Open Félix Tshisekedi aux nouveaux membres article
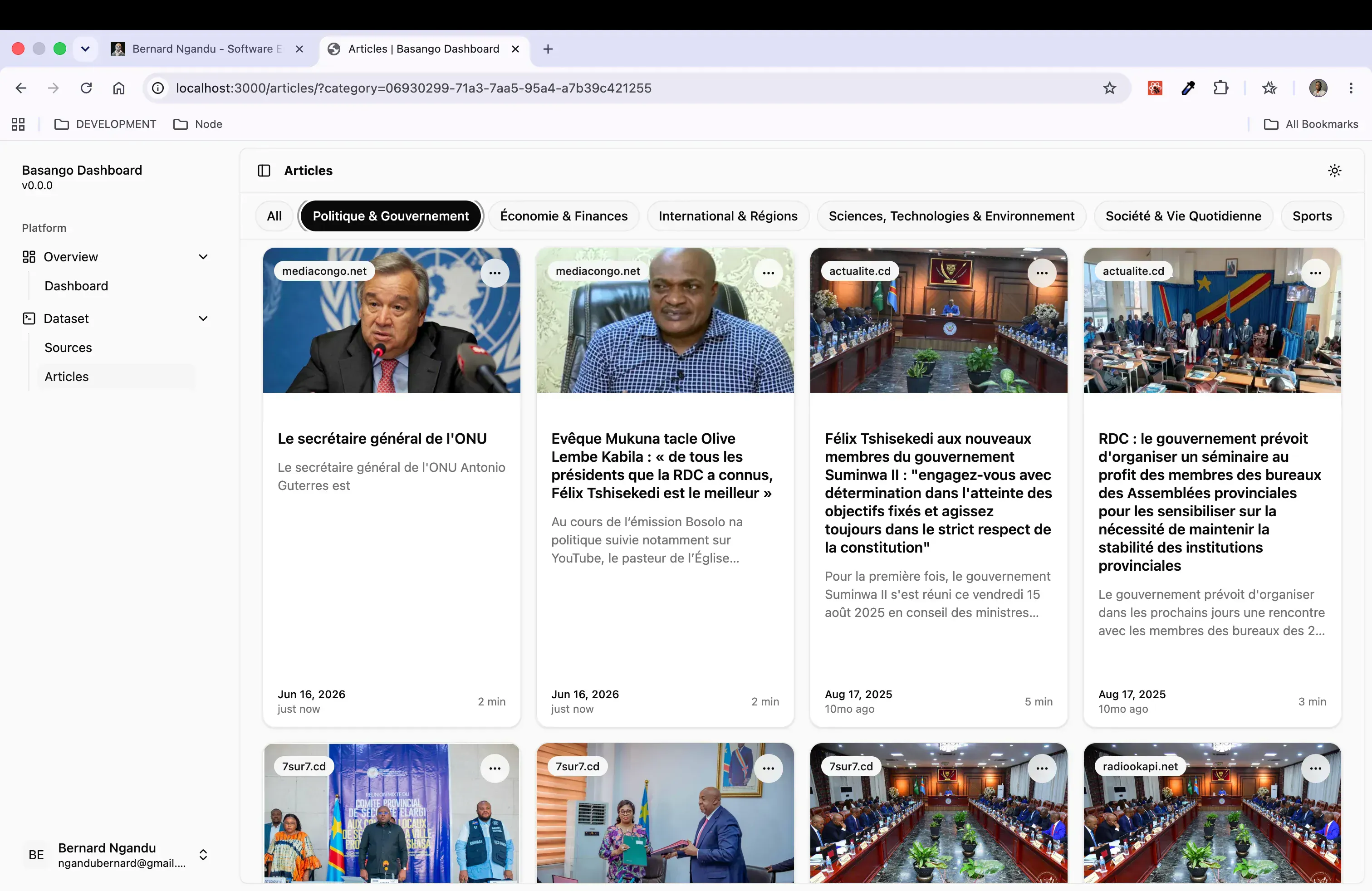 click(938, 493)
